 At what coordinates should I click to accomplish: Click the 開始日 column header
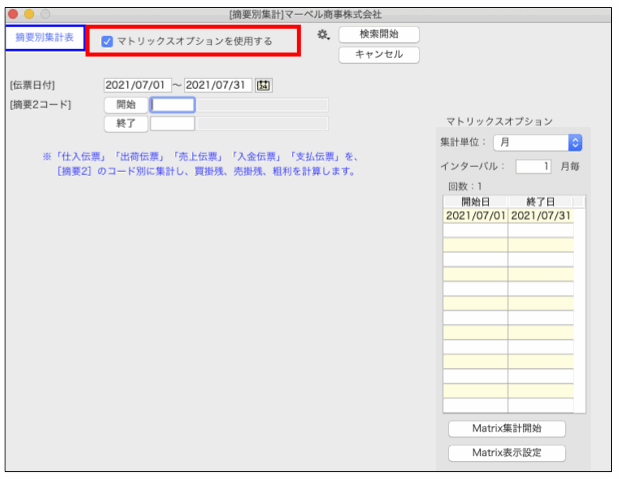475,202
